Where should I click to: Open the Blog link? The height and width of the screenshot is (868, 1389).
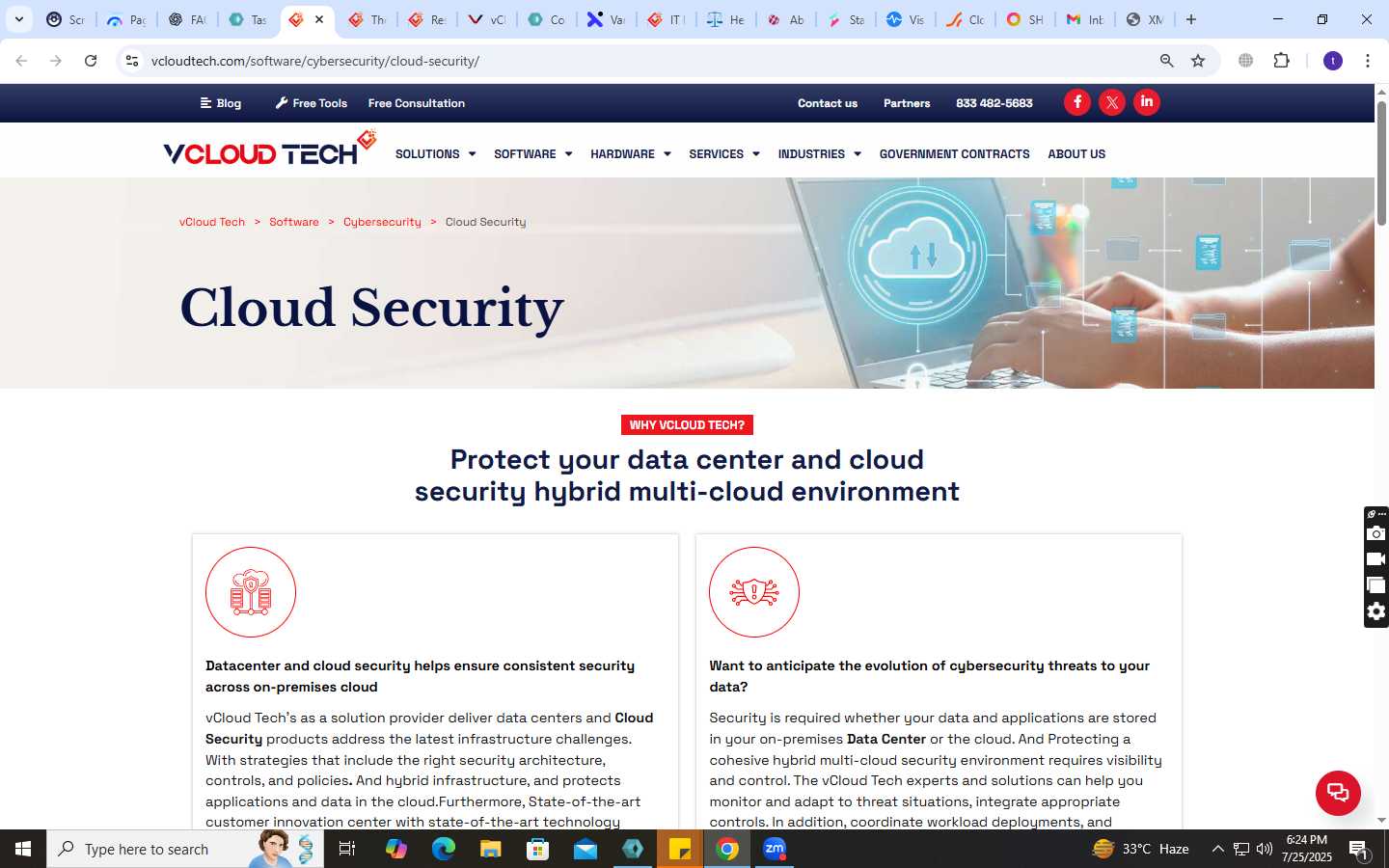(x=221, y=103)
